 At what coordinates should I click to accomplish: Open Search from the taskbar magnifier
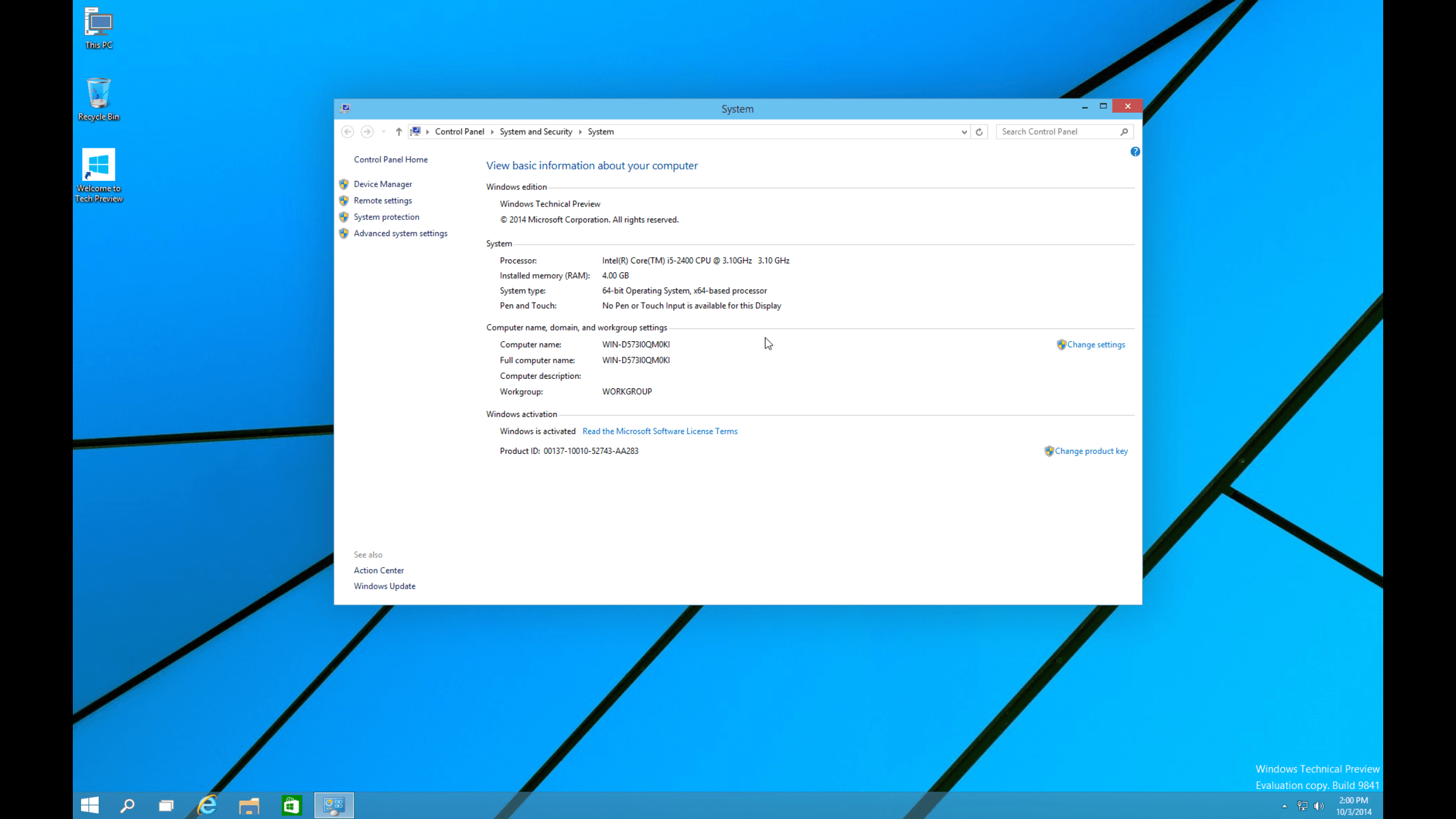pos(128,805)
